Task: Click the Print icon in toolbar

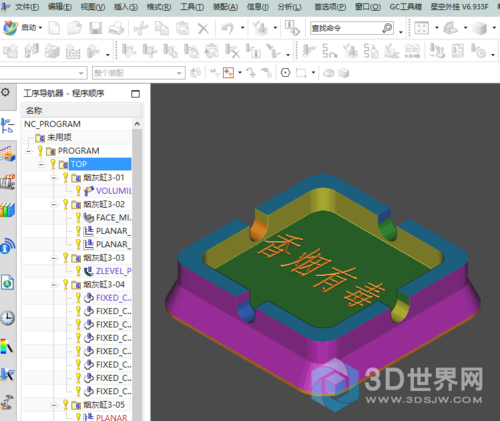Action: click(116, 28)
